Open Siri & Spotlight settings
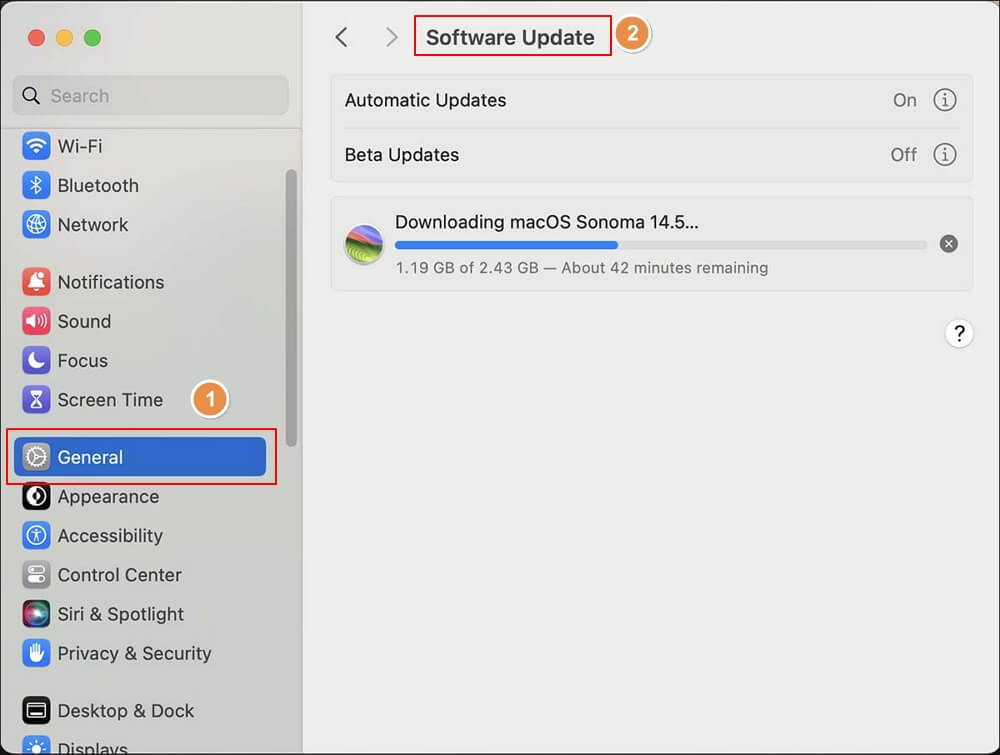 pyautogui.click(x=140, y=614)
